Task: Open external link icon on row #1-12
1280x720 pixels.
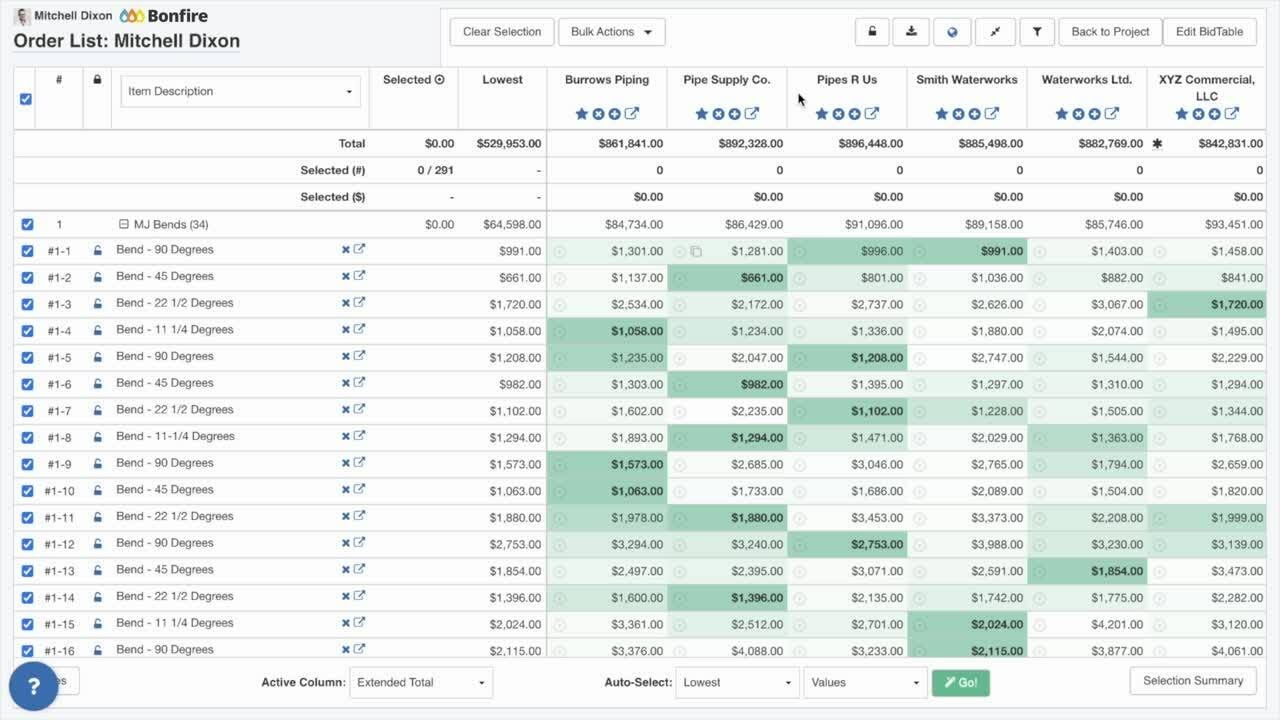Action: click(359, 542)
